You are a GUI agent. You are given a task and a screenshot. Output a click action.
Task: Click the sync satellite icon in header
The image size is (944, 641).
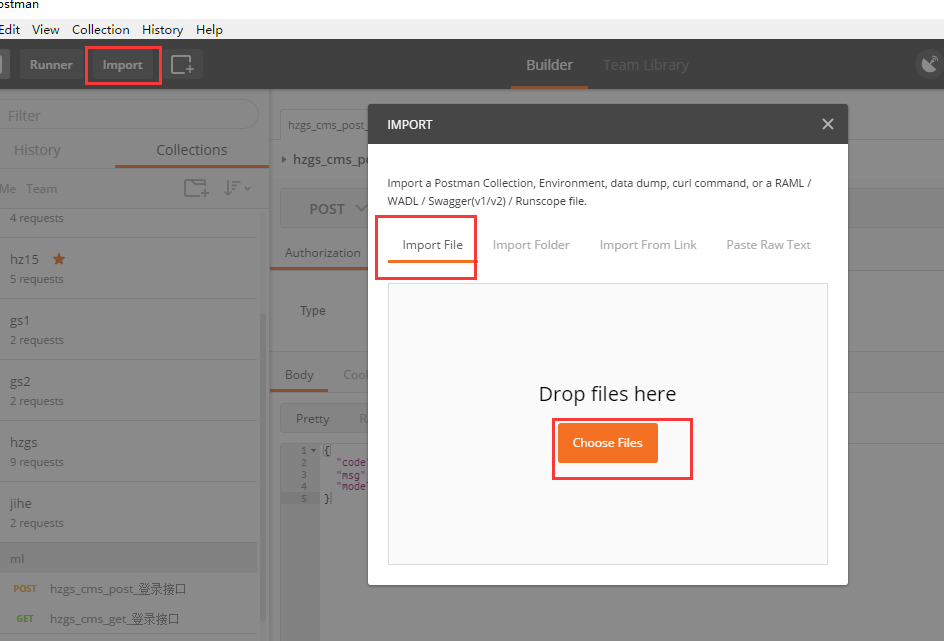929,64
